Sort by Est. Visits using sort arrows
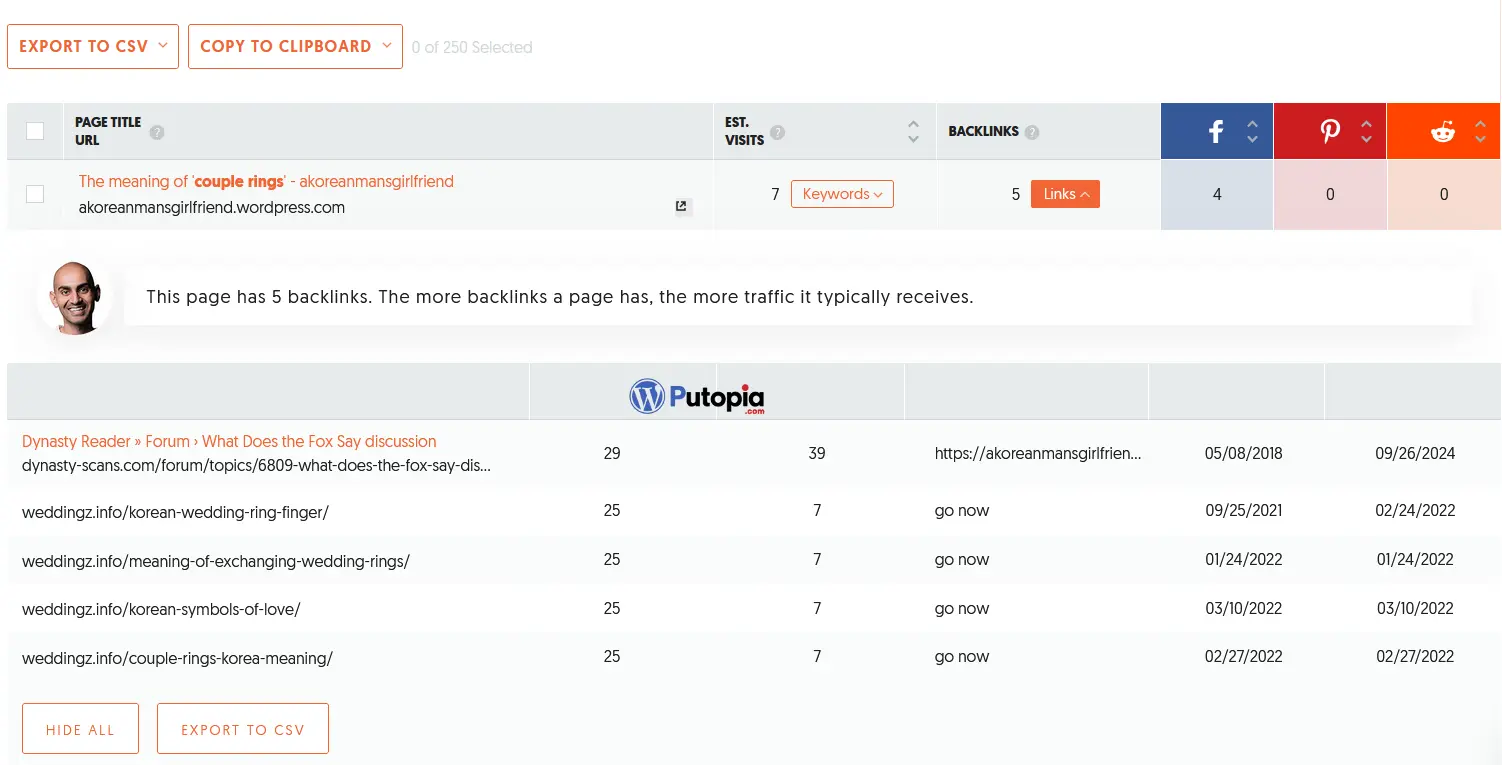 tap(913, 132)
